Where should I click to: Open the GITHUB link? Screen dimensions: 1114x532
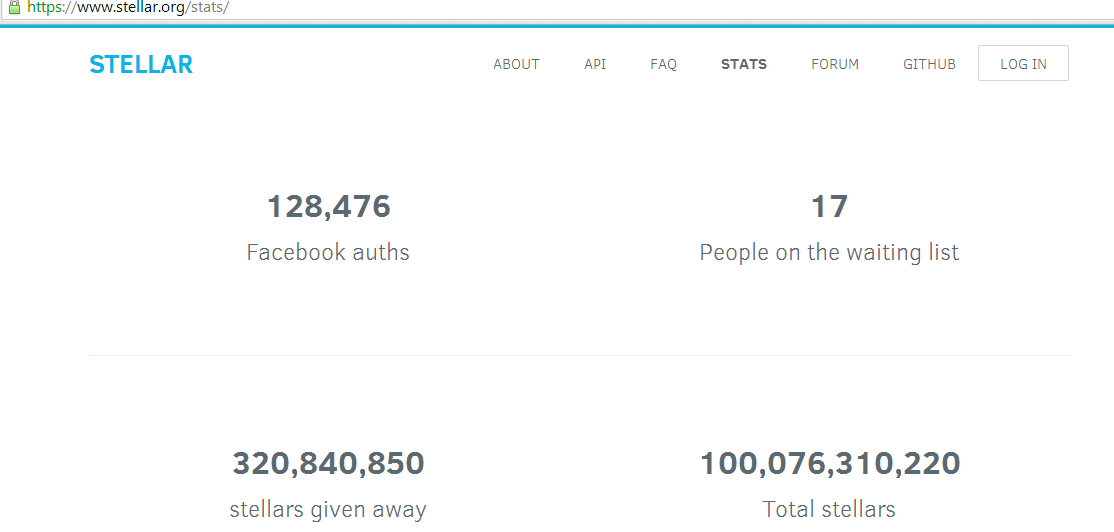(x=929, y=64)
